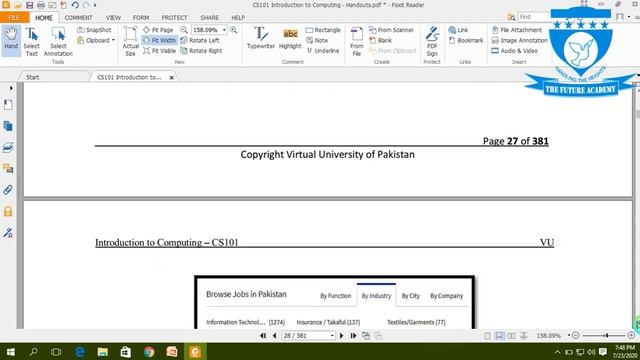Switch to the HOME ribbon tab
Viewport: 640px width, 360px height.
click(44, 18)
